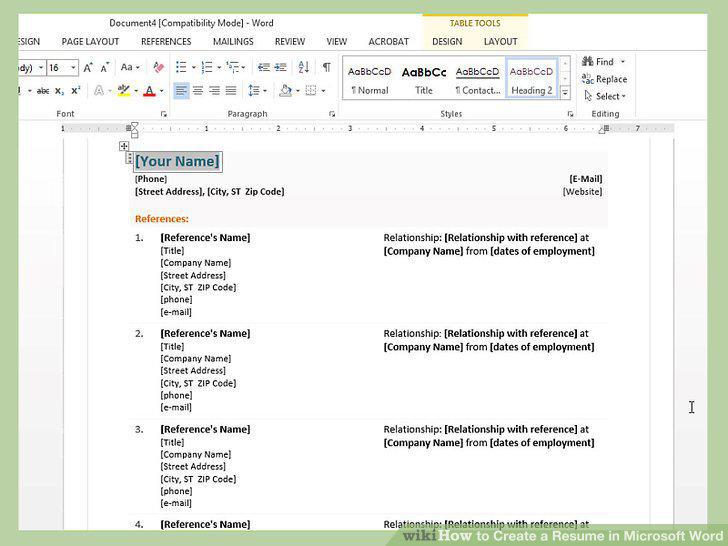
Task: Toggle show/hide paragraph marks
Action: pos(327,67)
